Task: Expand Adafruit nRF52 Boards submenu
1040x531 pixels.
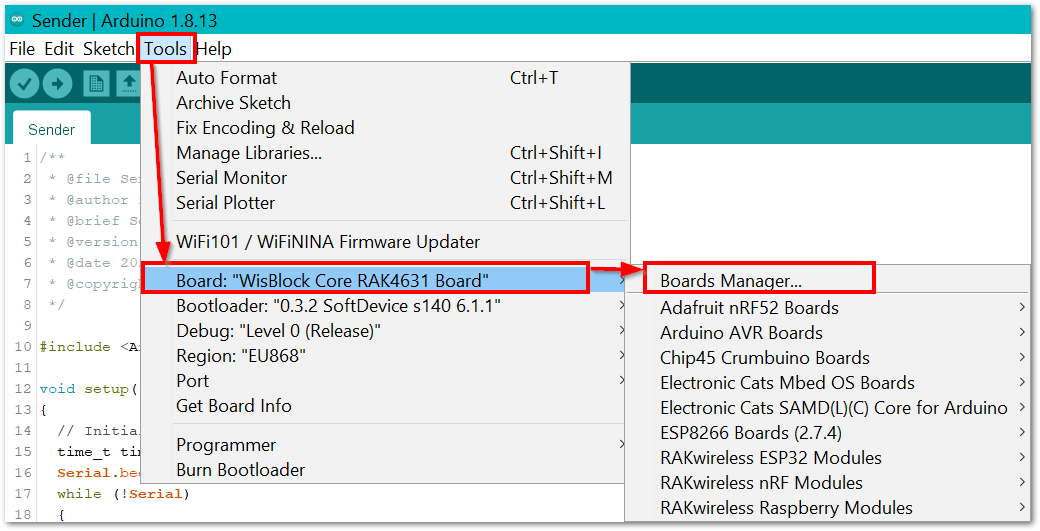Action: [829, 308]
